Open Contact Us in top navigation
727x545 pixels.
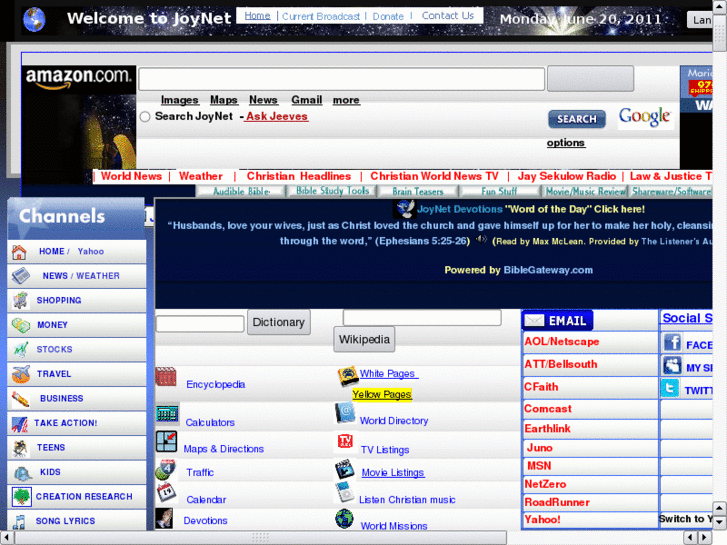[x=447, y=16]
